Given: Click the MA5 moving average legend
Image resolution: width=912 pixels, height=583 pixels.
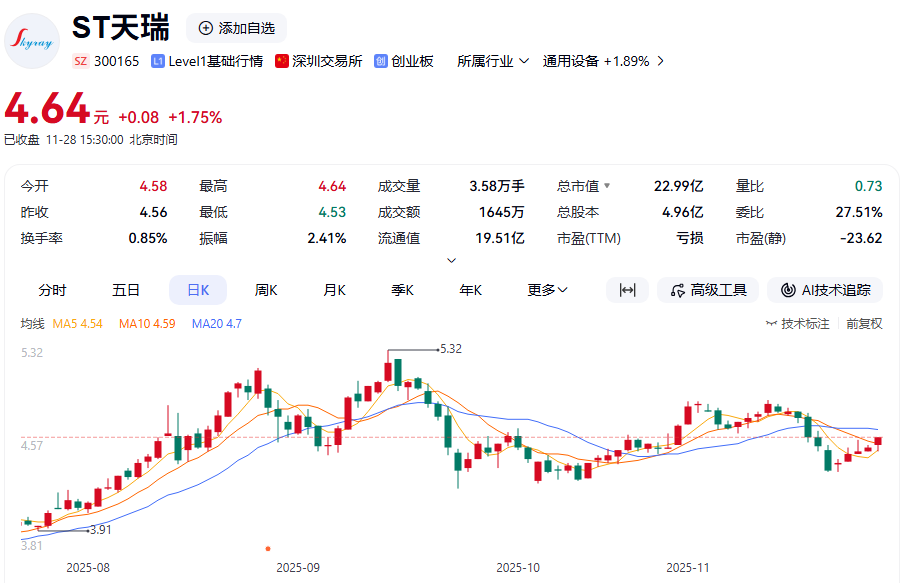Looking at the screenshot, I should (x=78, y=323).
